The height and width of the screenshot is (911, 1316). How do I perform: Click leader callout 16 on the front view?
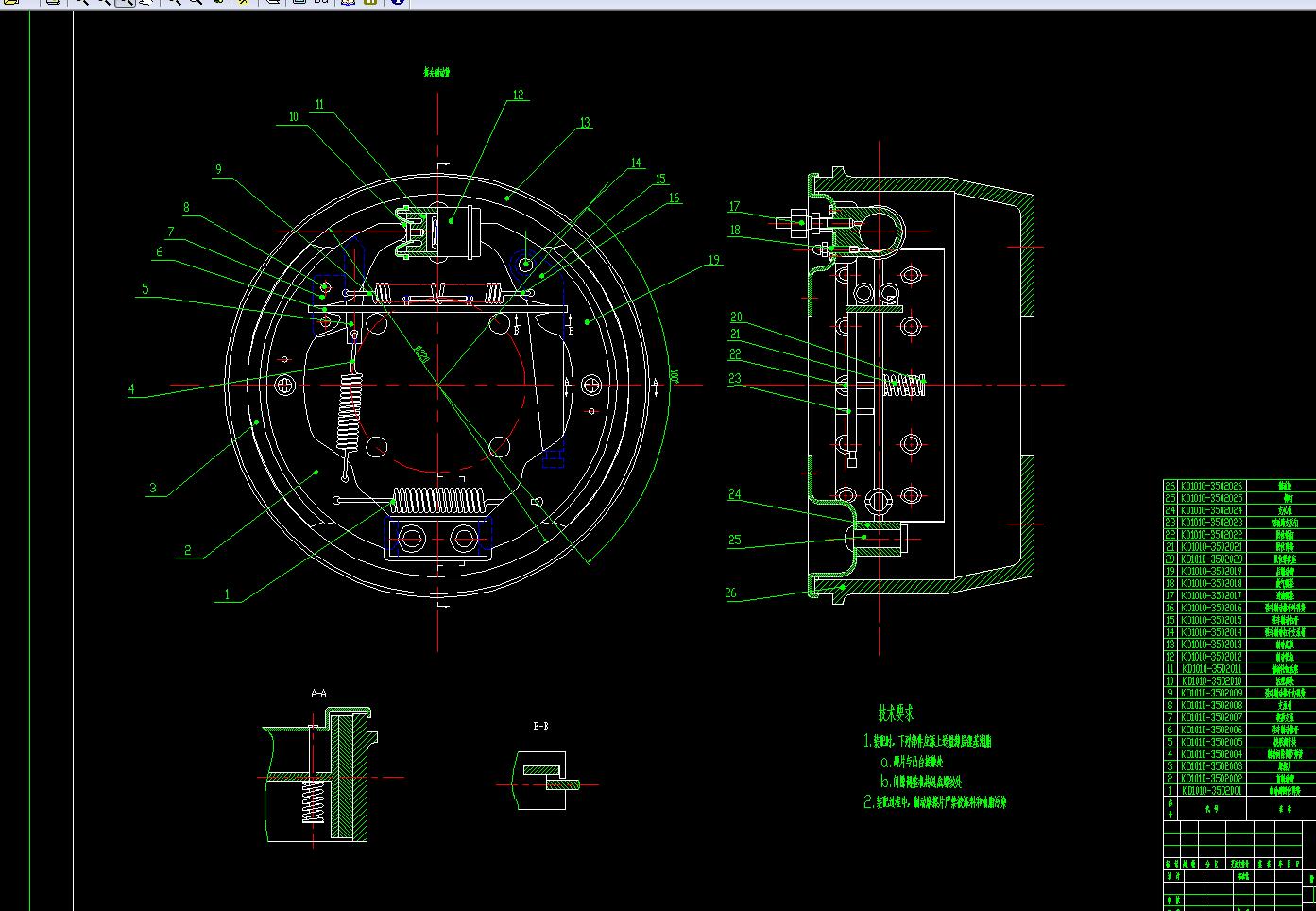[x=674, y=198]
